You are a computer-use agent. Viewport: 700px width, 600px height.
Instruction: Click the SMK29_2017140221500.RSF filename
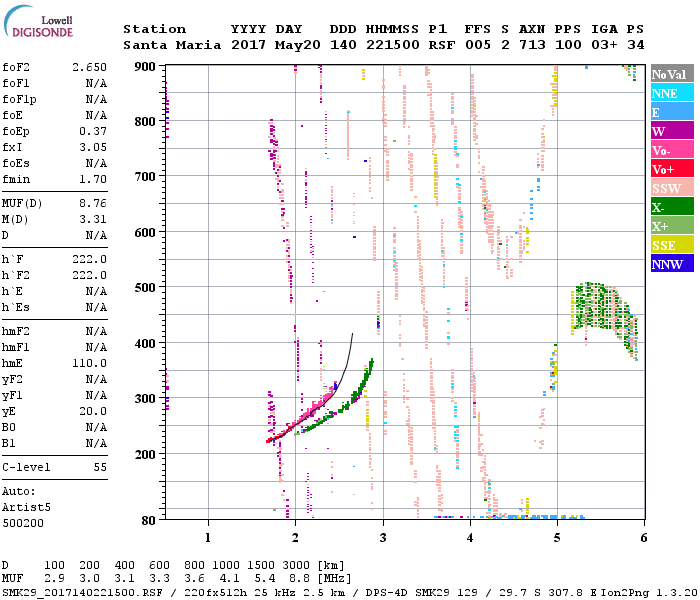pos(82,592)
